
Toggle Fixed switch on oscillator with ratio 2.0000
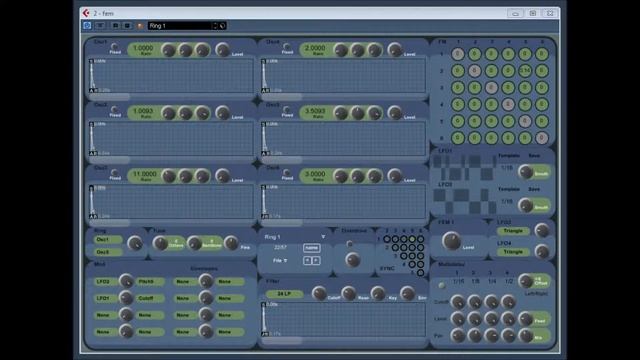click(x=287, y=47)
